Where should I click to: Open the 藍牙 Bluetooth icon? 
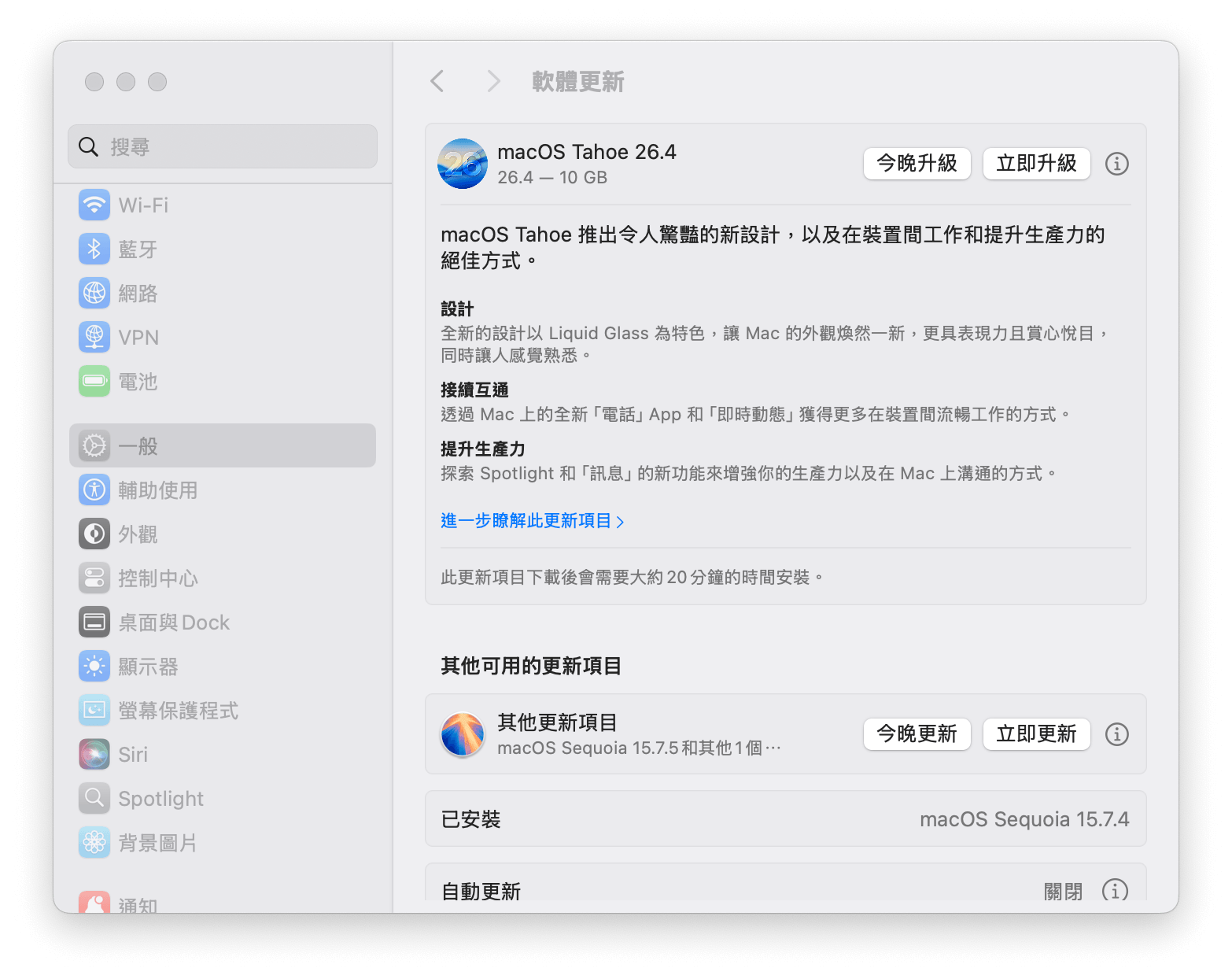[x=94, y=249]
